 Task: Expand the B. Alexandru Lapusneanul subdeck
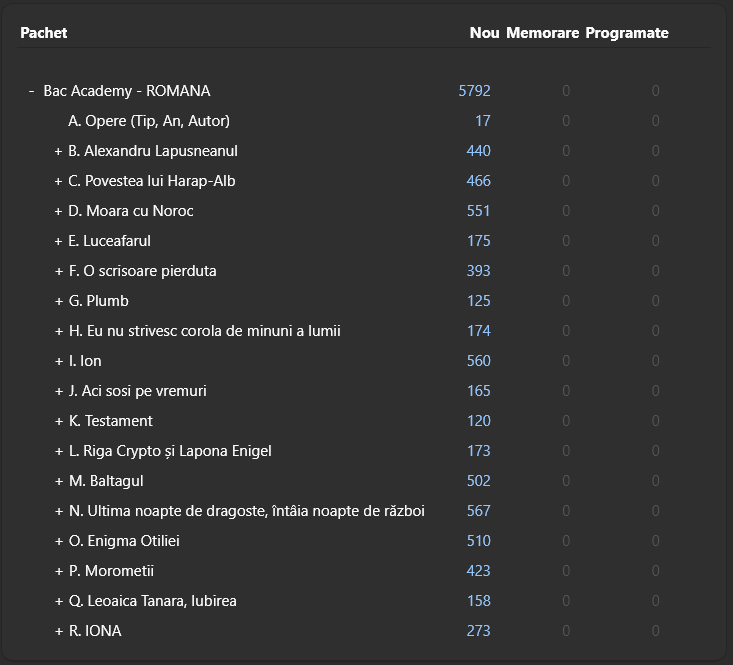[x=58, y=151]
